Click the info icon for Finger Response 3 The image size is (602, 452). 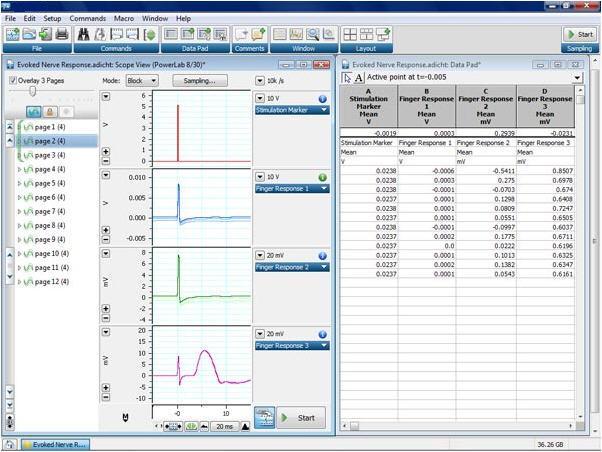coord(322,334)
